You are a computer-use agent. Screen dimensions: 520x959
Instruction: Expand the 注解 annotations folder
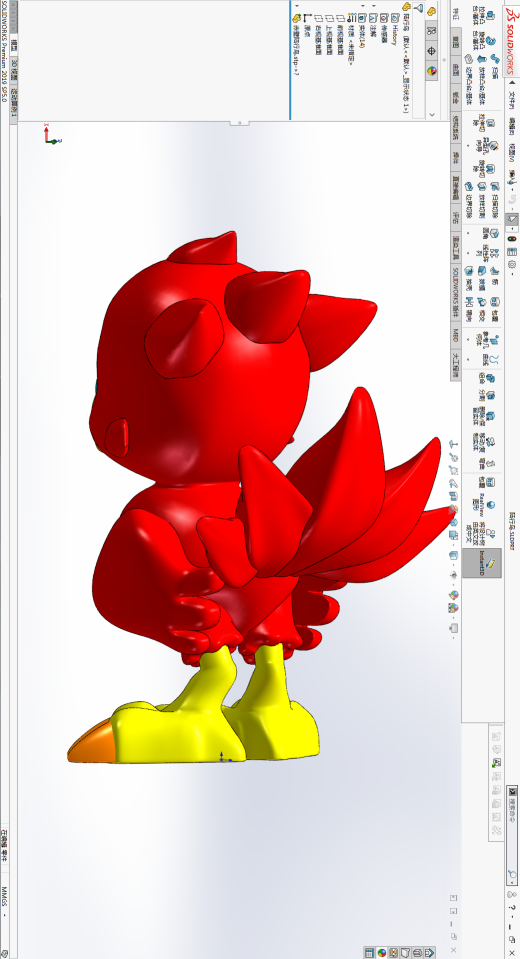(x=374, y=6)
